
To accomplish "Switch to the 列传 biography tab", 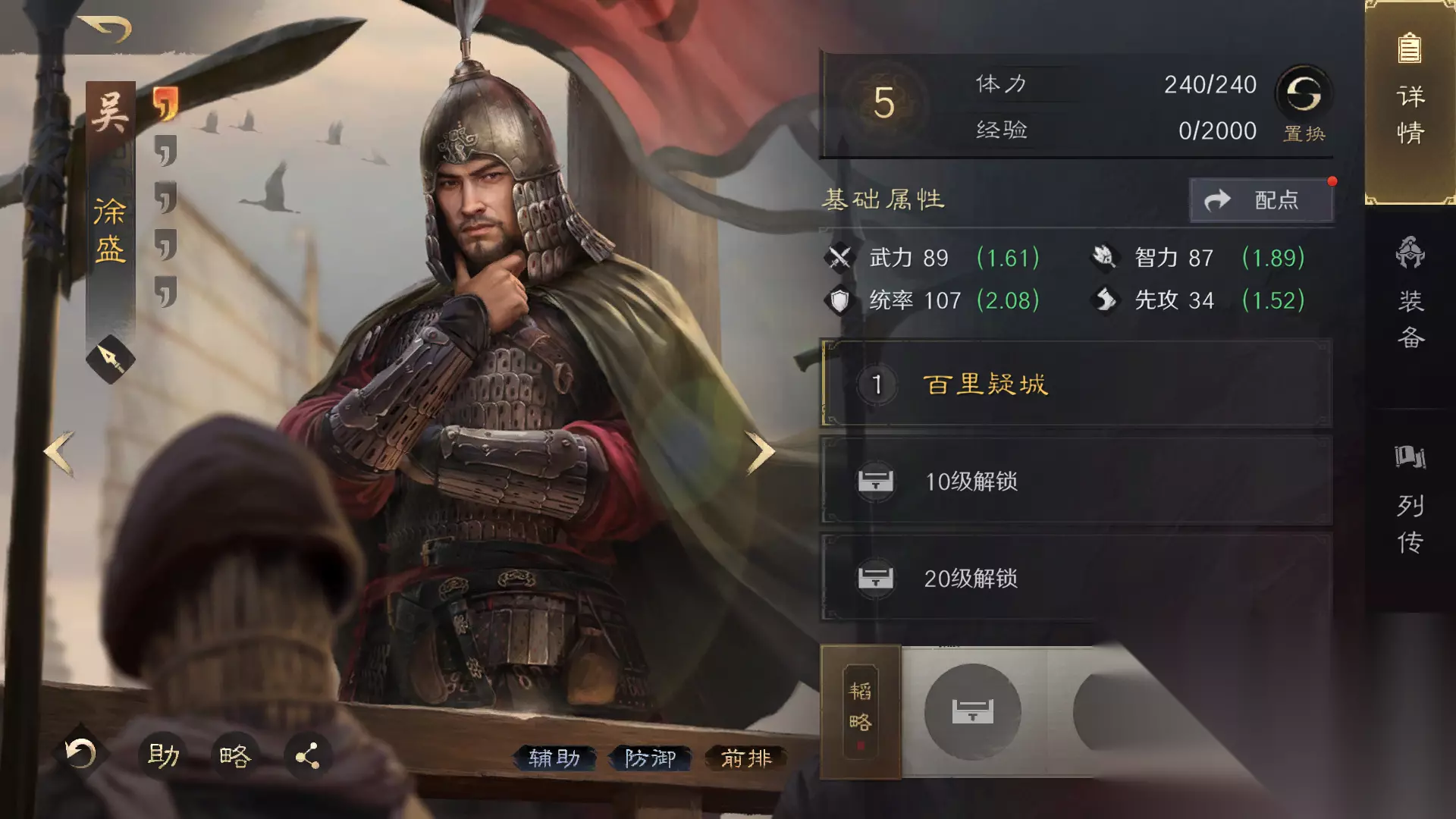I will pos(1410,500).
